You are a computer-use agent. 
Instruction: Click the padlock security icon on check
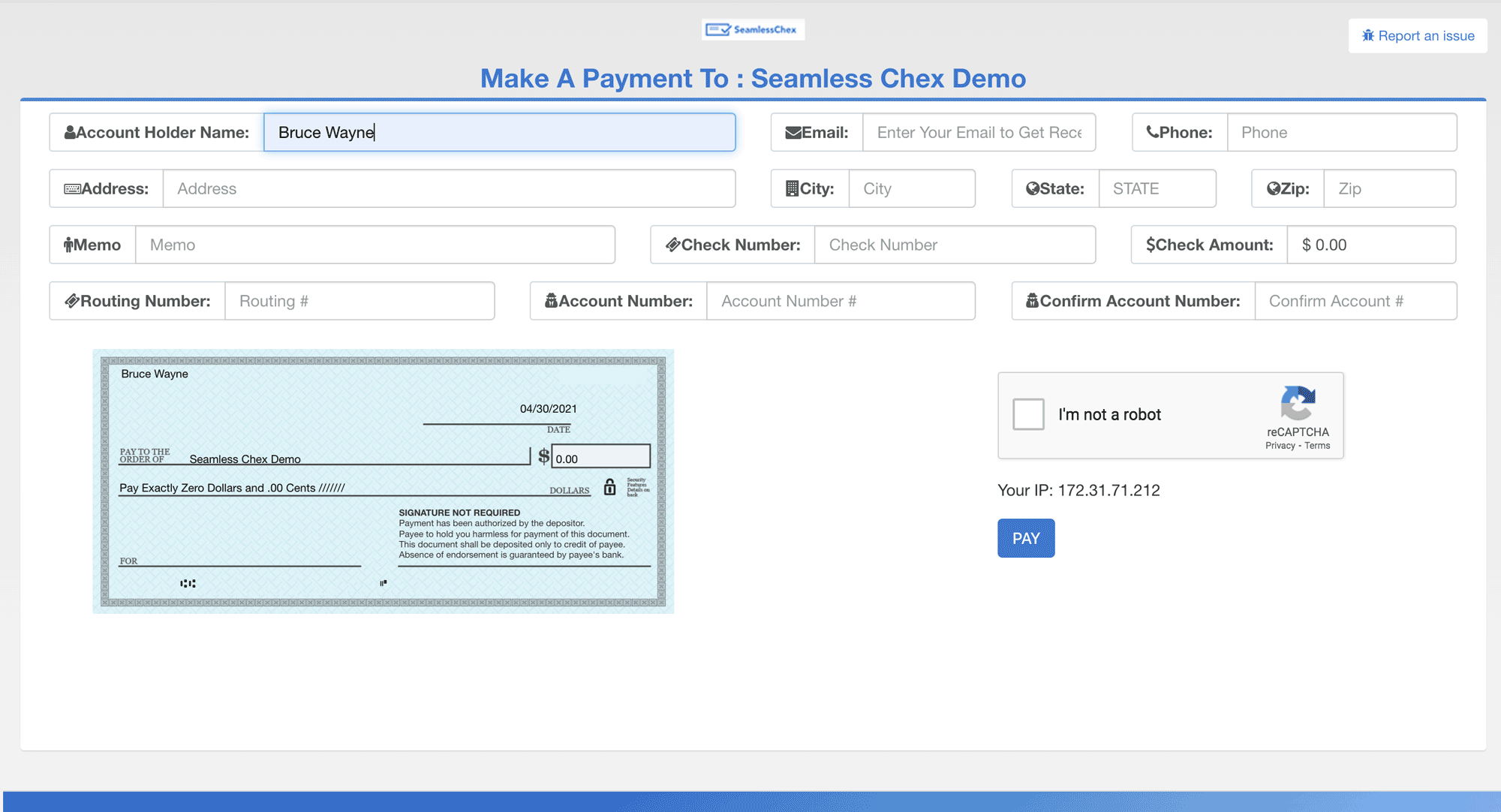click(609, 487)
